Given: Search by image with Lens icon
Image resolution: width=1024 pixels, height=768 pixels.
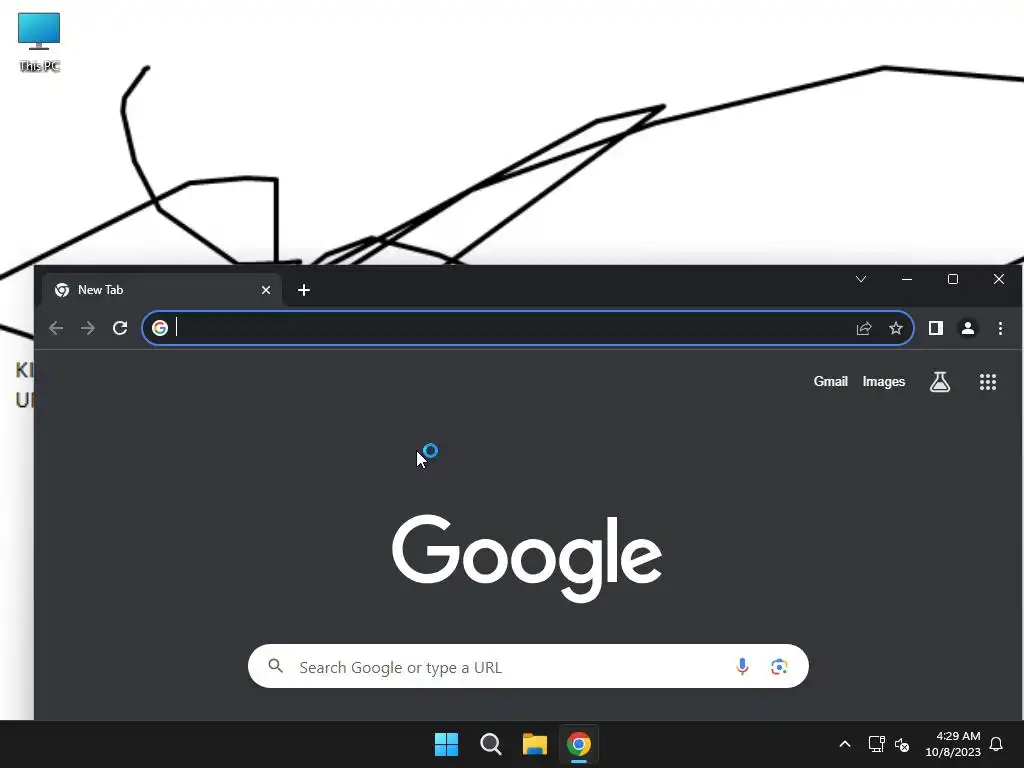Looking at the screenshot, I should point(778,666).
